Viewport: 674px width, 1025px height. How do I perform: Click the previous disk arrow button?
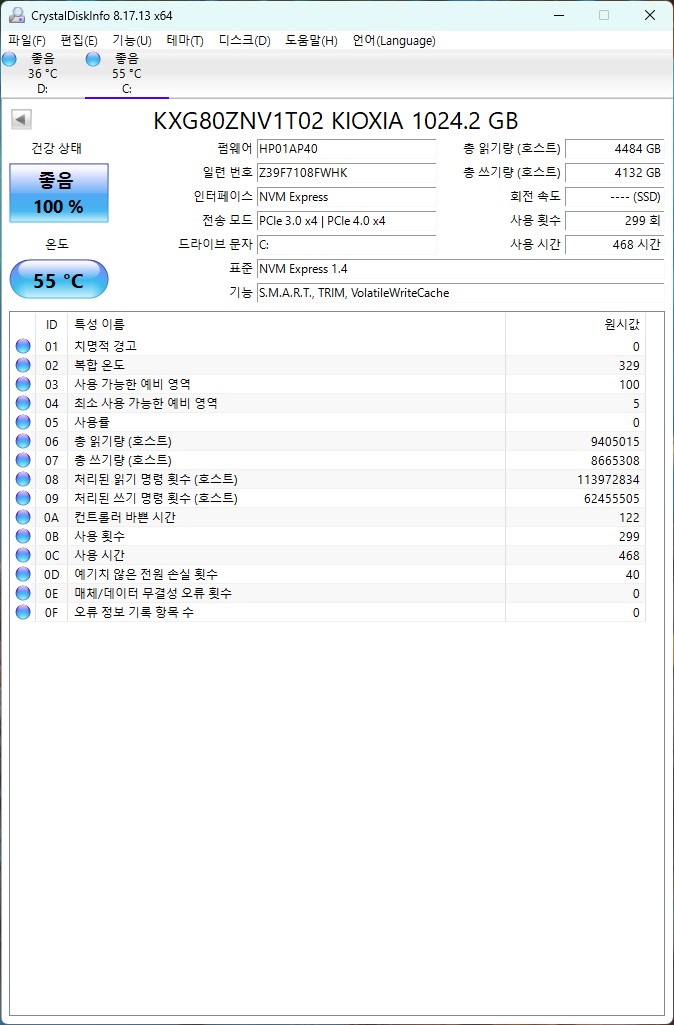pyautogui.click(x=22, y=120)
